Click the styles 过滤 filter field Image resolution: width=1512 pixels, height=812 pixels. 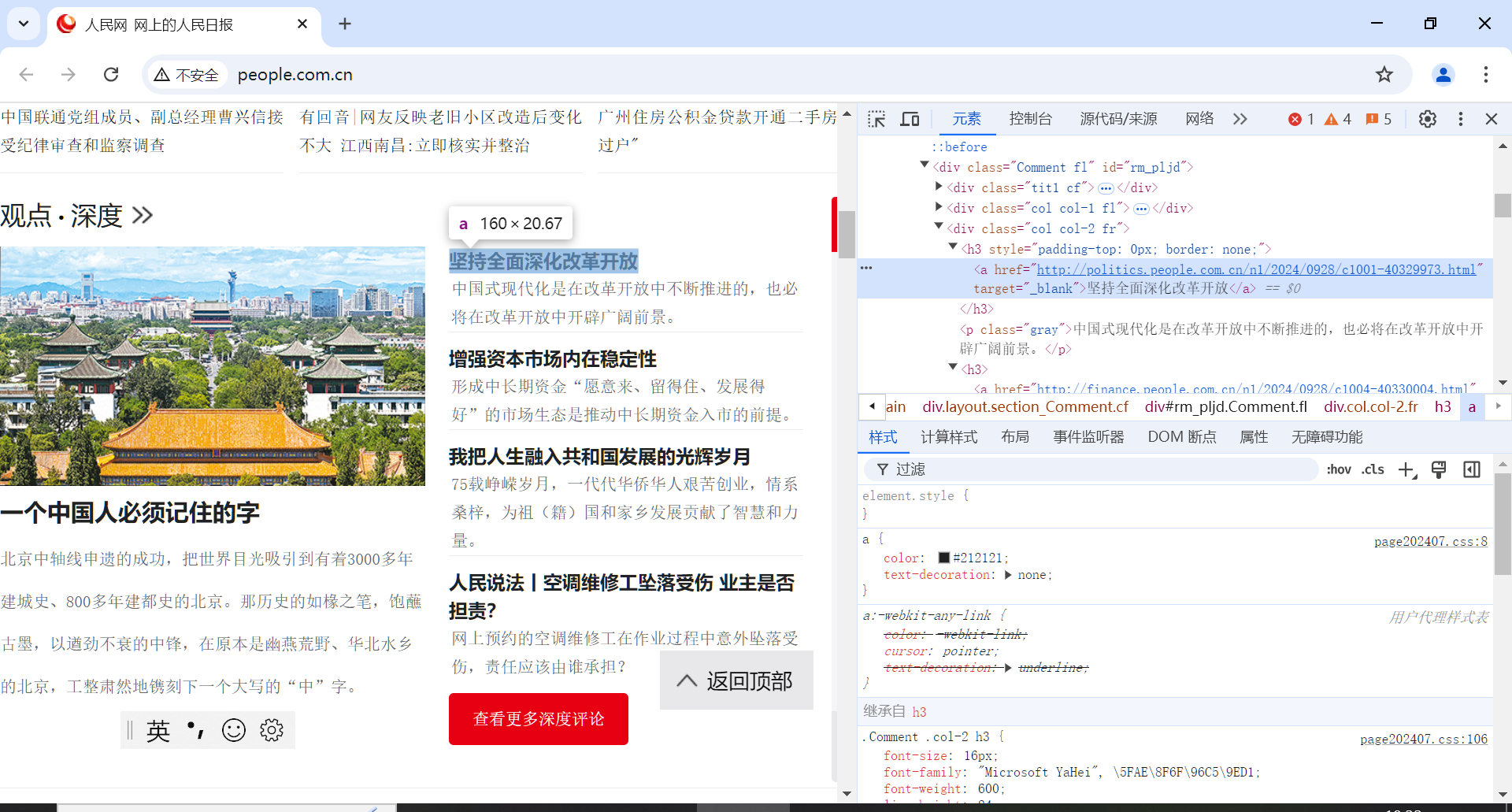point(1093,469)
